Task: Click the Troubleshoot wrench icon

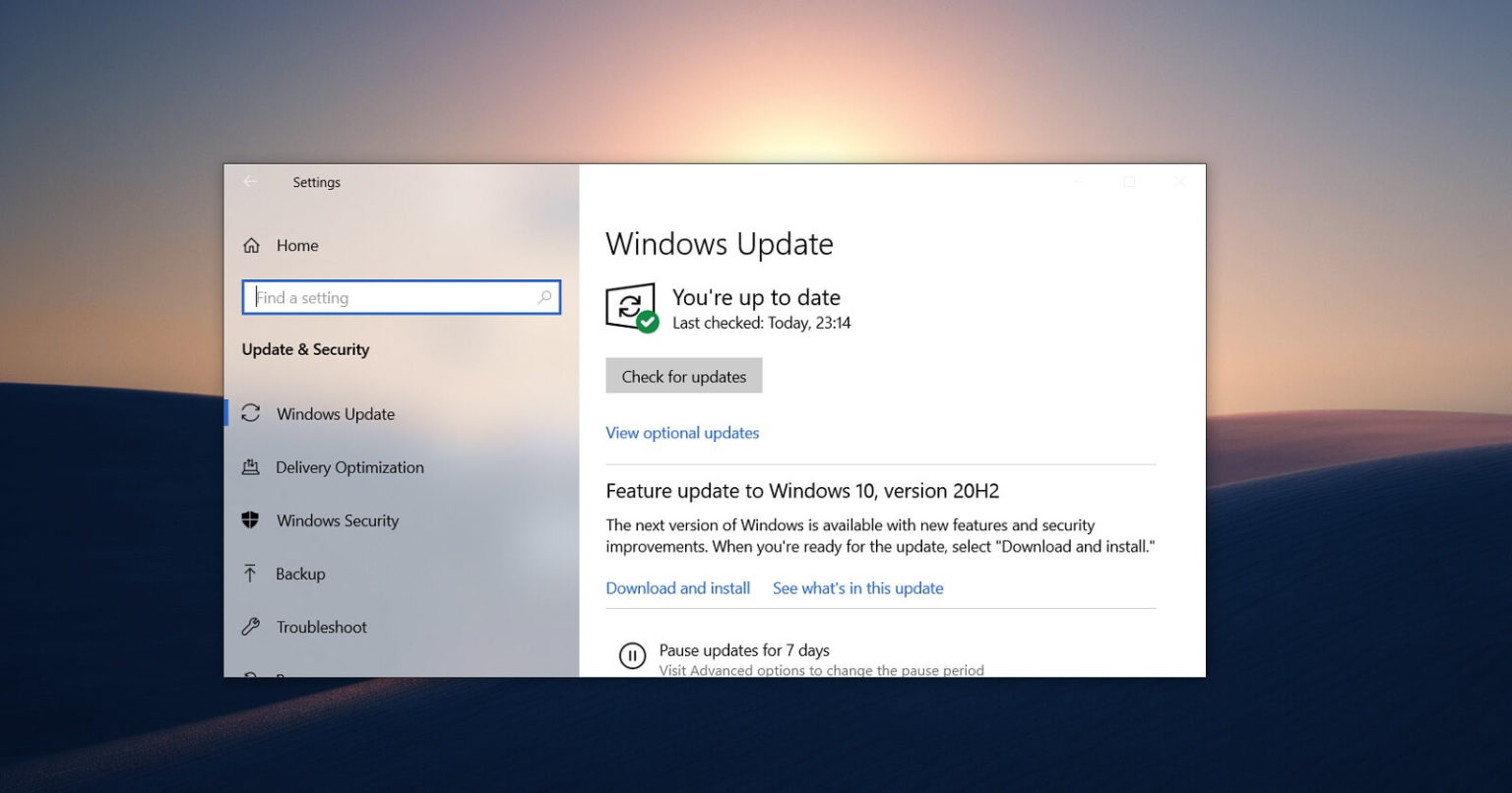Action: (x=251, y=627)
